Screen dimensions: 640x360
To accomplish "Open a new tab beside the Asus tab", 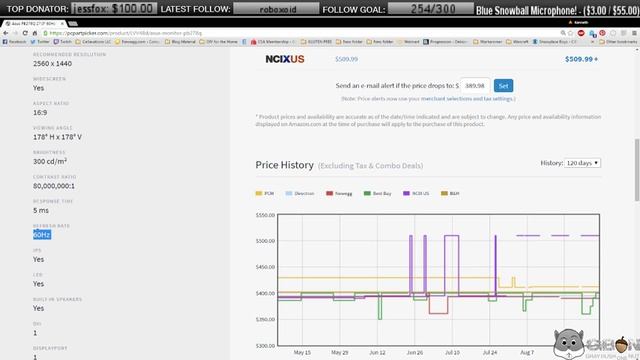I will (73, 24).
